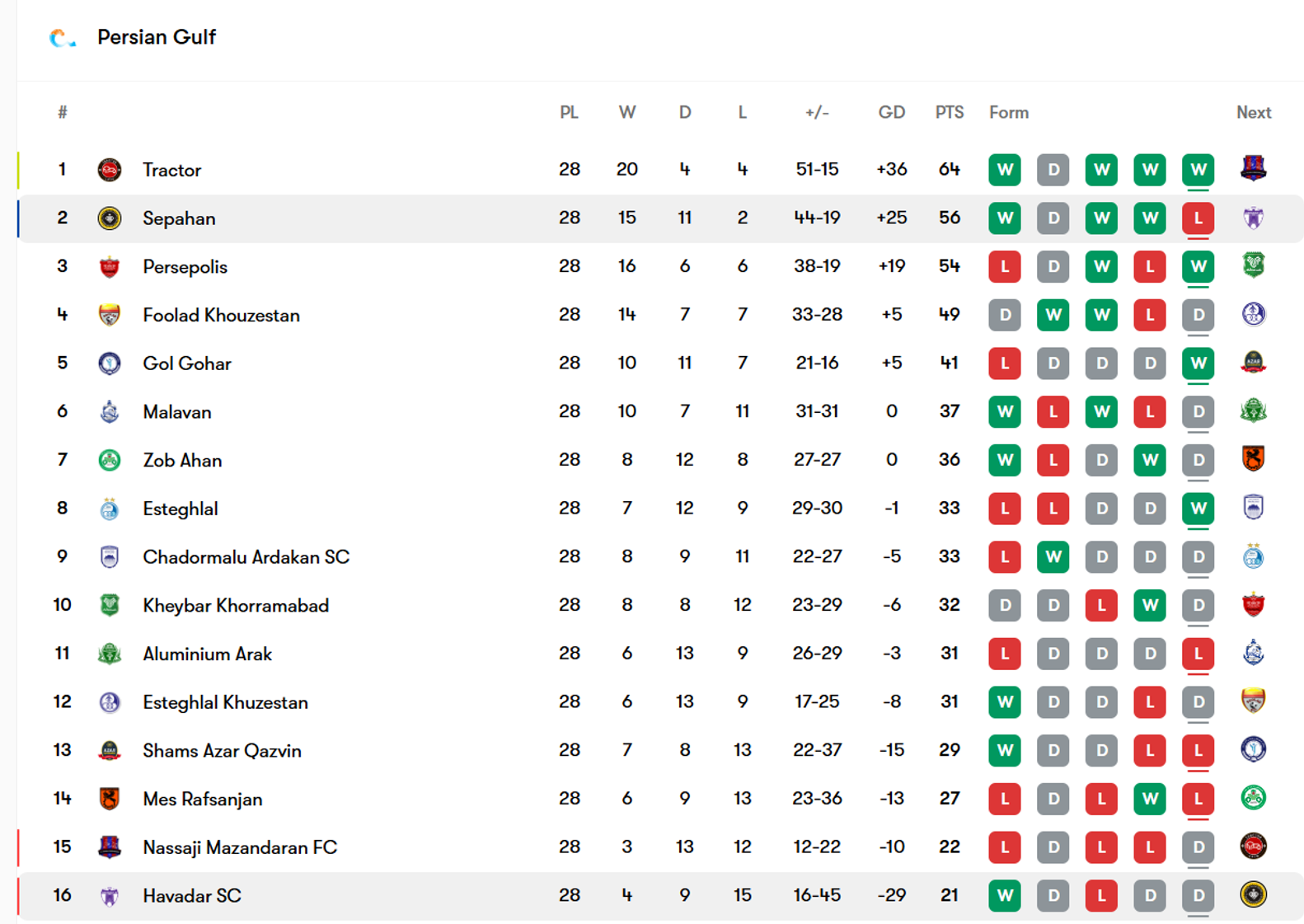
Task: Select Persepolis's first form loss badge
Action: coord(1004,267)
